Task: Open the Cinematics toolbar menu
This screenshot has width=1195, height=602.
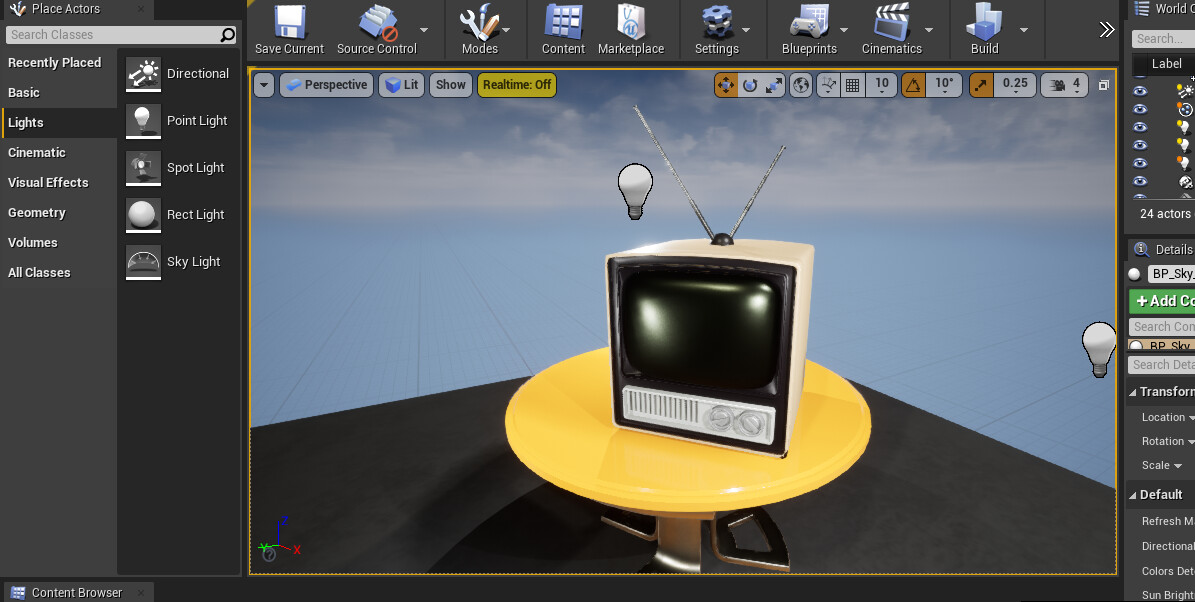Action: pos(893,30)
